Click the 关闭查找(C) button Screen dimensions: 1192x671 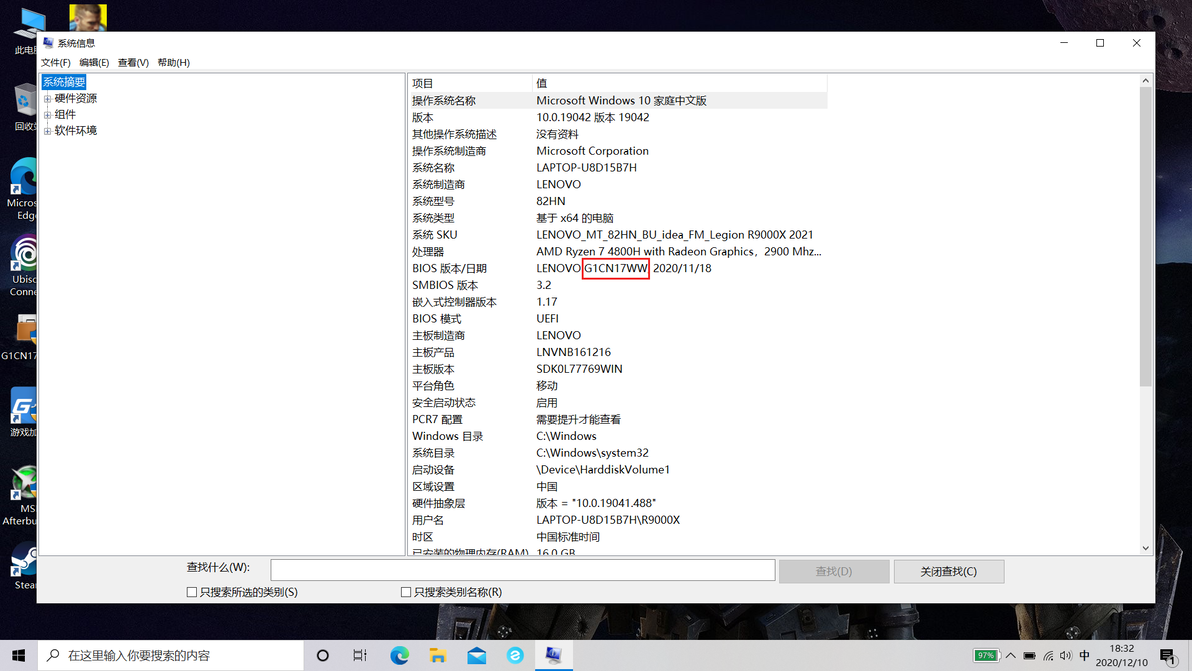point(949,571)
